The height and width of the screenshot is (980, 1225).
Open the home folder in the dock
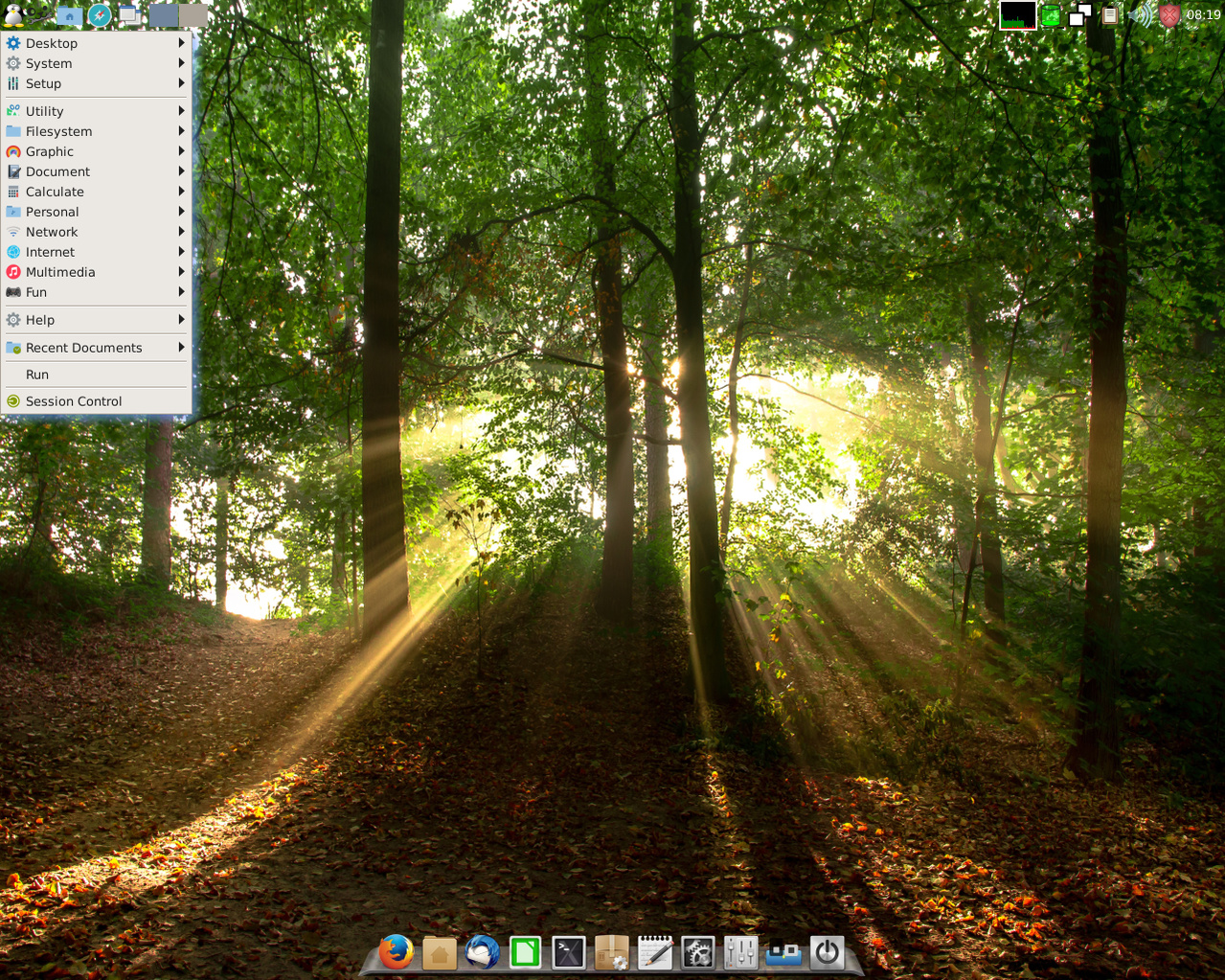(440, 953)
